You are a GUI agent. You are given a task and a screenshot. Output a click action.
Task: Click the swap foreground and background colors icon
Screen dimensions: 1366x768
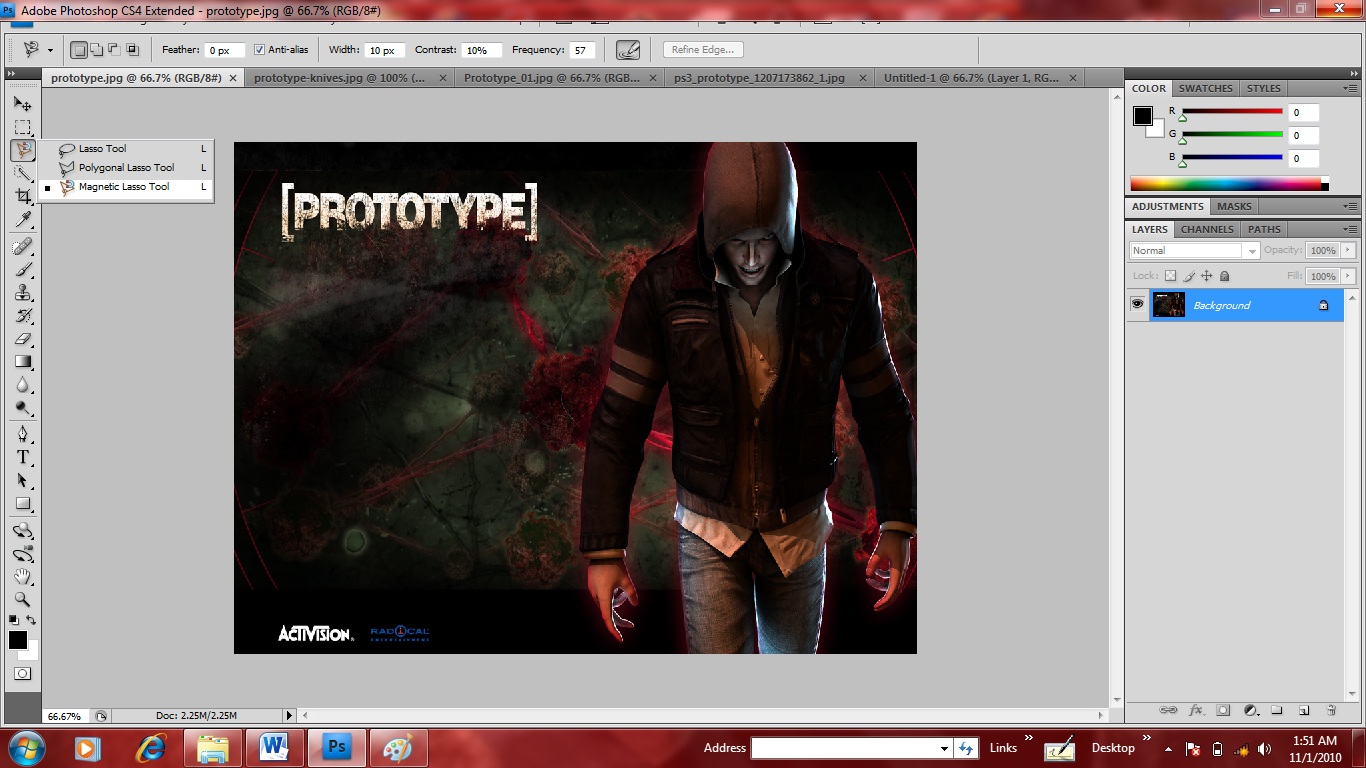[x=31, y=620]
